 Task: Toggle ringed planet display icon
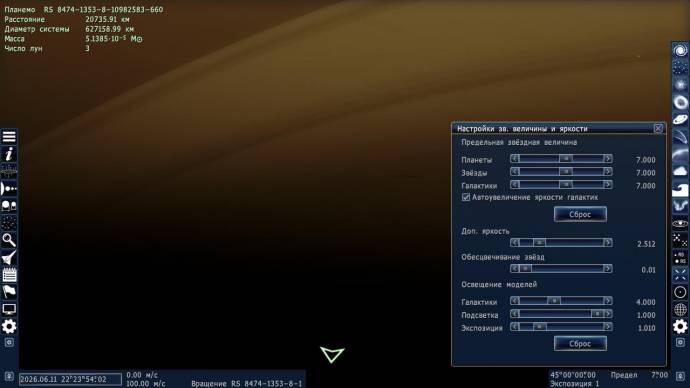click(x=680, y=119)
